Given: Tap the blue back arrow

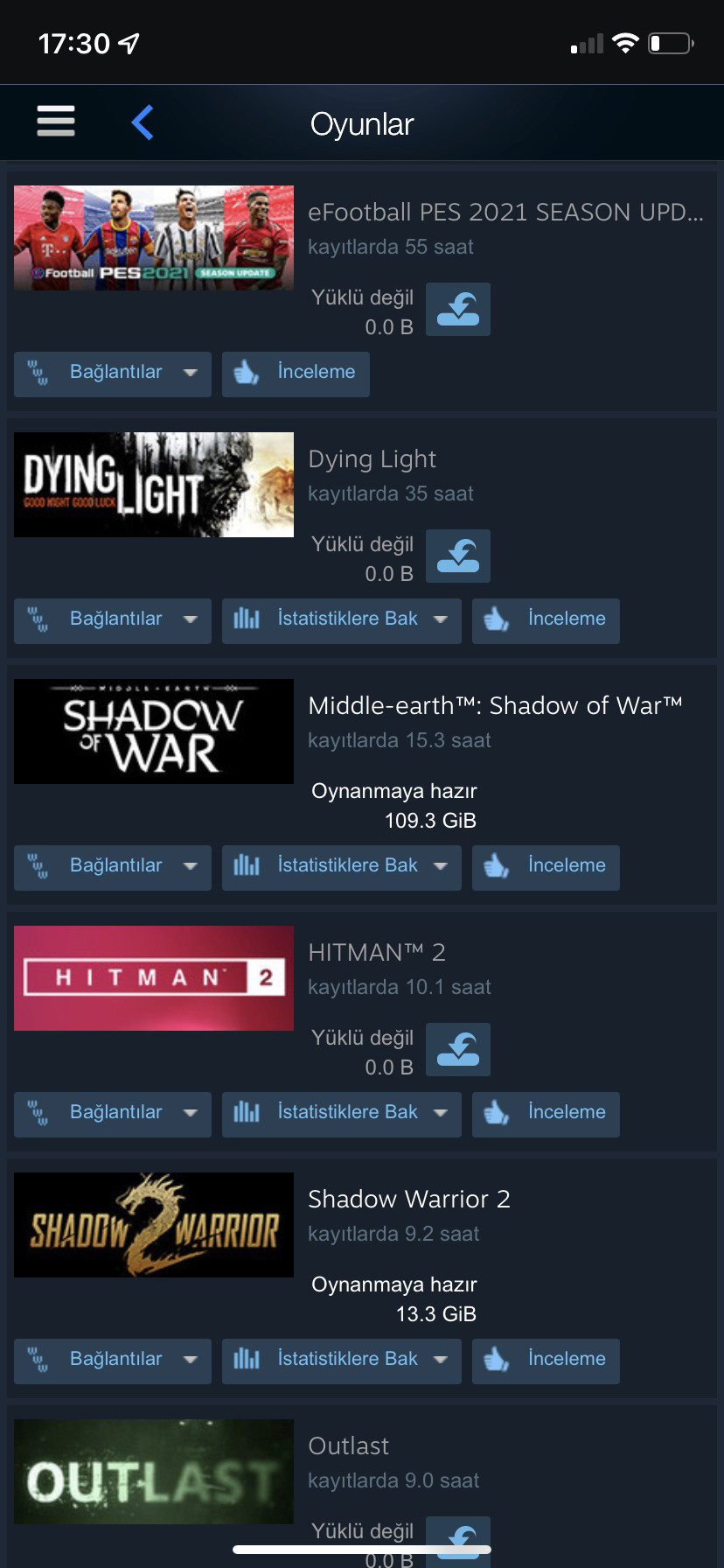Looking at the screenshot, I should (143, 122).
